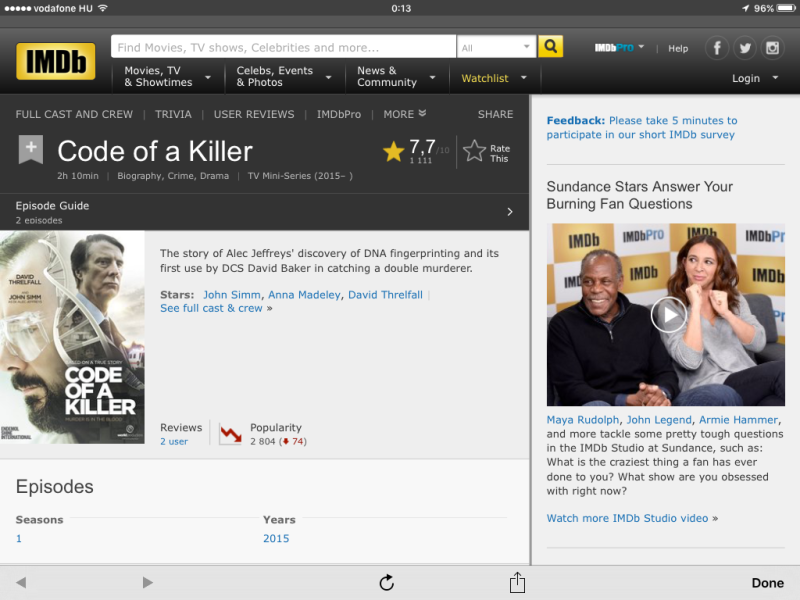Open Maya Rudolph's page

pyautogui.click(x=582, y=420)
